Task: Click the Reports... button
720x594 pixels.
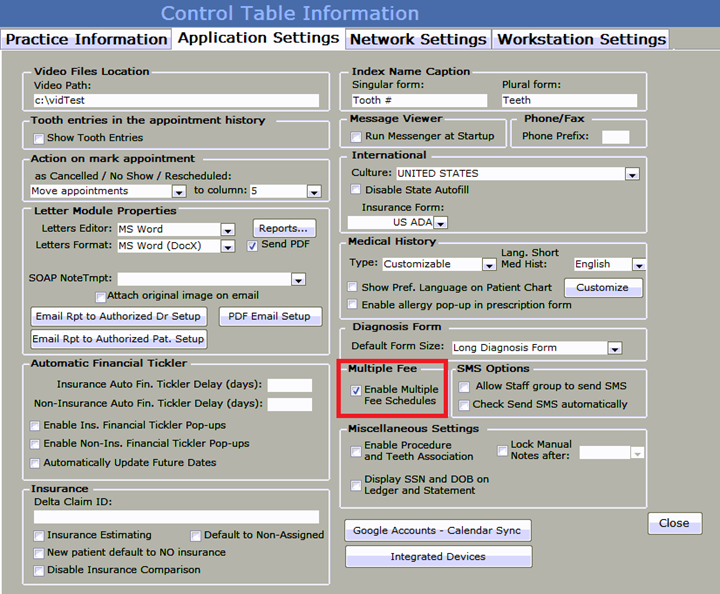Action: tap(284, 228)
